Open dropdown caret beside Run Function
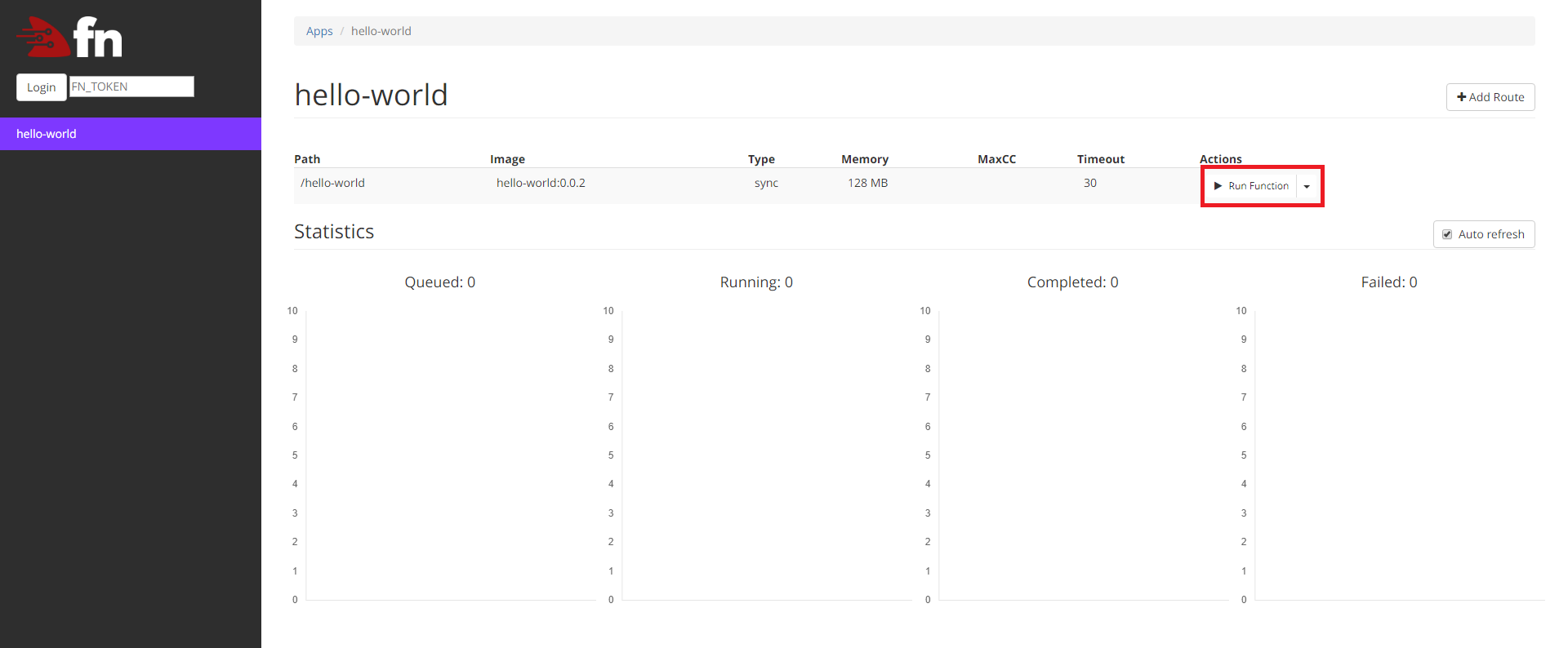 (x=1307, y=186)
